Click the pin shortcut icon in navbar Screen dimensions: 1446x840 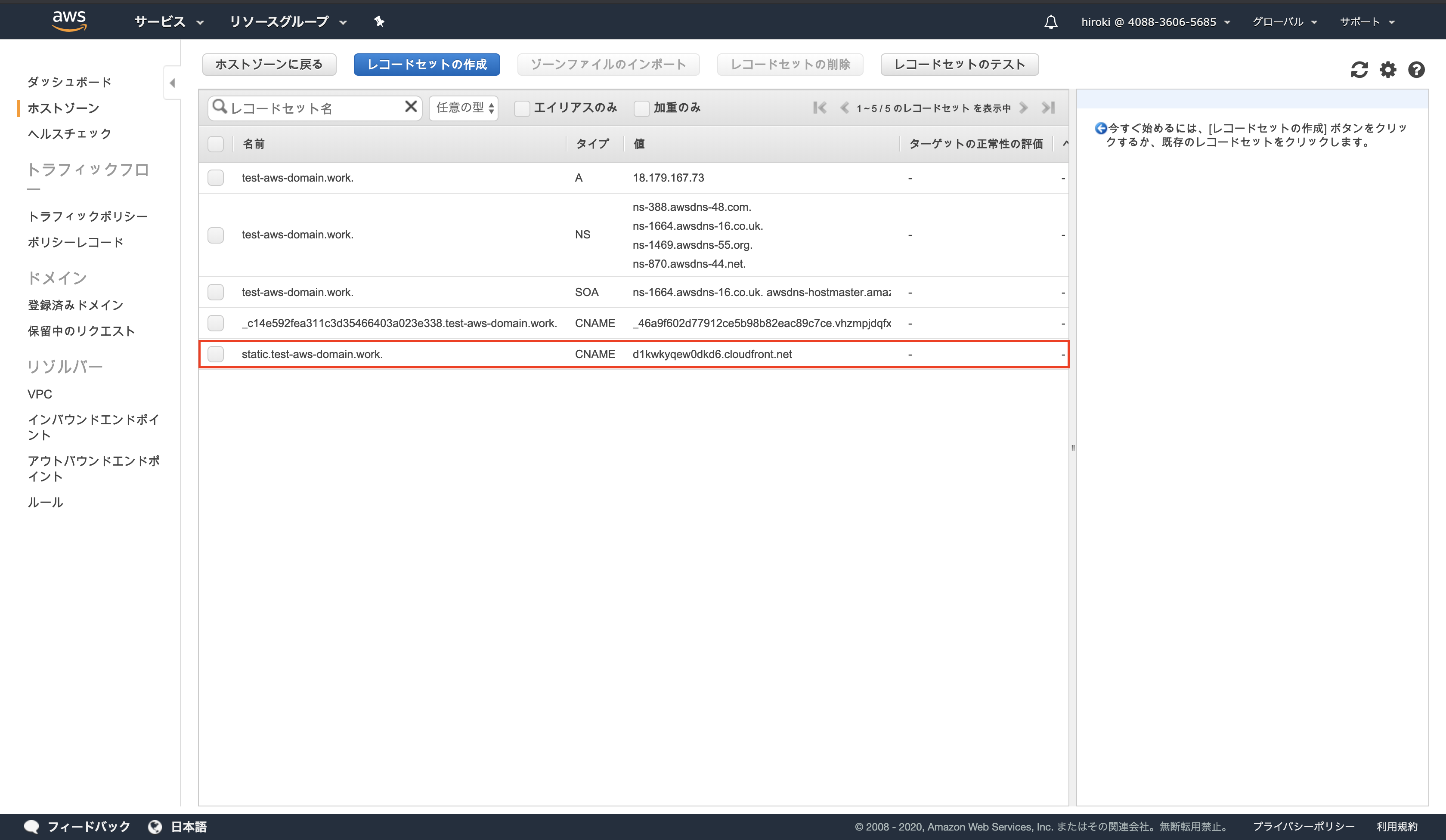pos(379,22)
